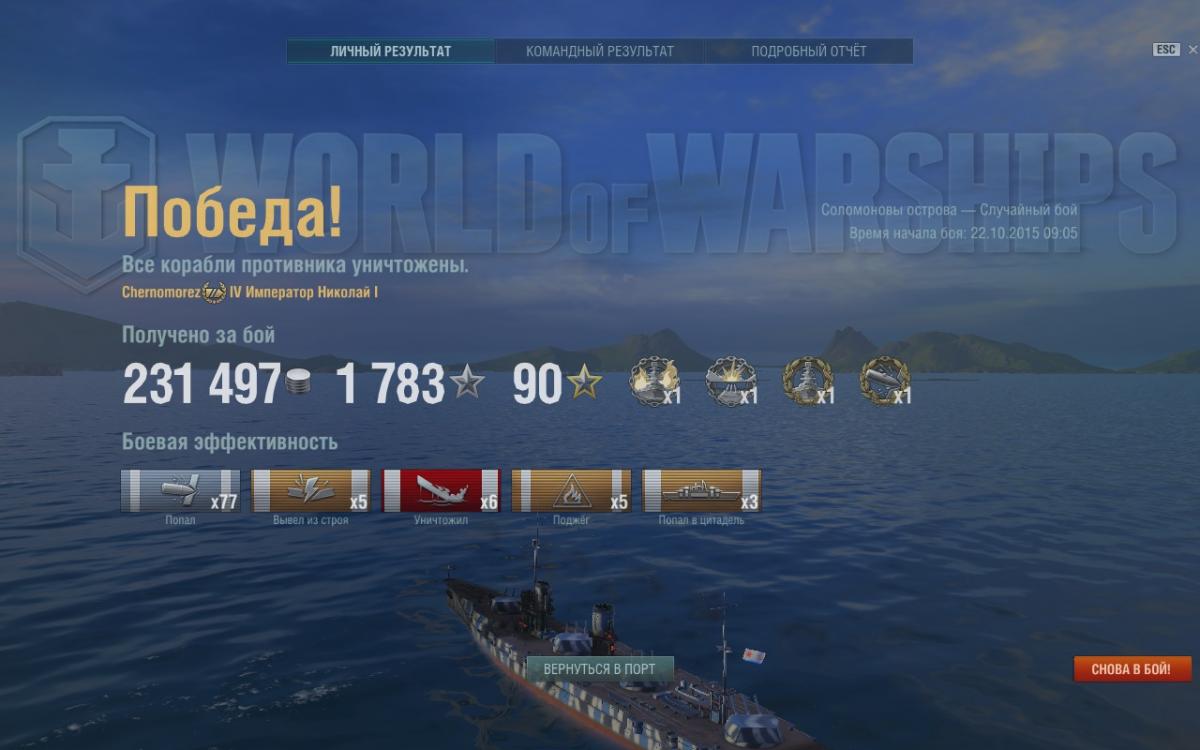Click the first achievement medal
1200x750 pixels.
[x=655, y=381]
